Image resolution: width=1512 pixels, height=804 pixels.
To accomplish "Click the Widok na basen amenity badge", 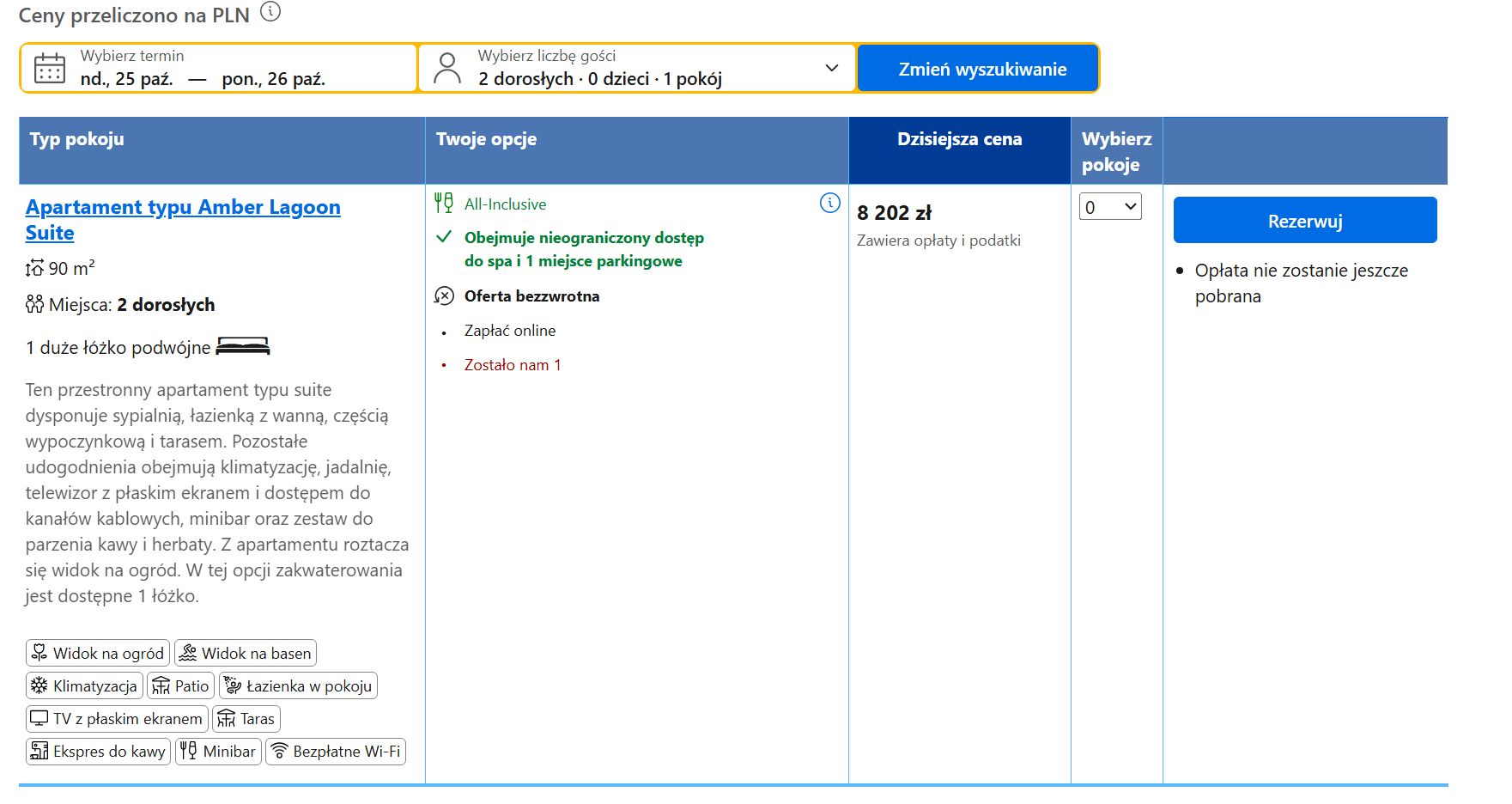I will pos(246,653).
